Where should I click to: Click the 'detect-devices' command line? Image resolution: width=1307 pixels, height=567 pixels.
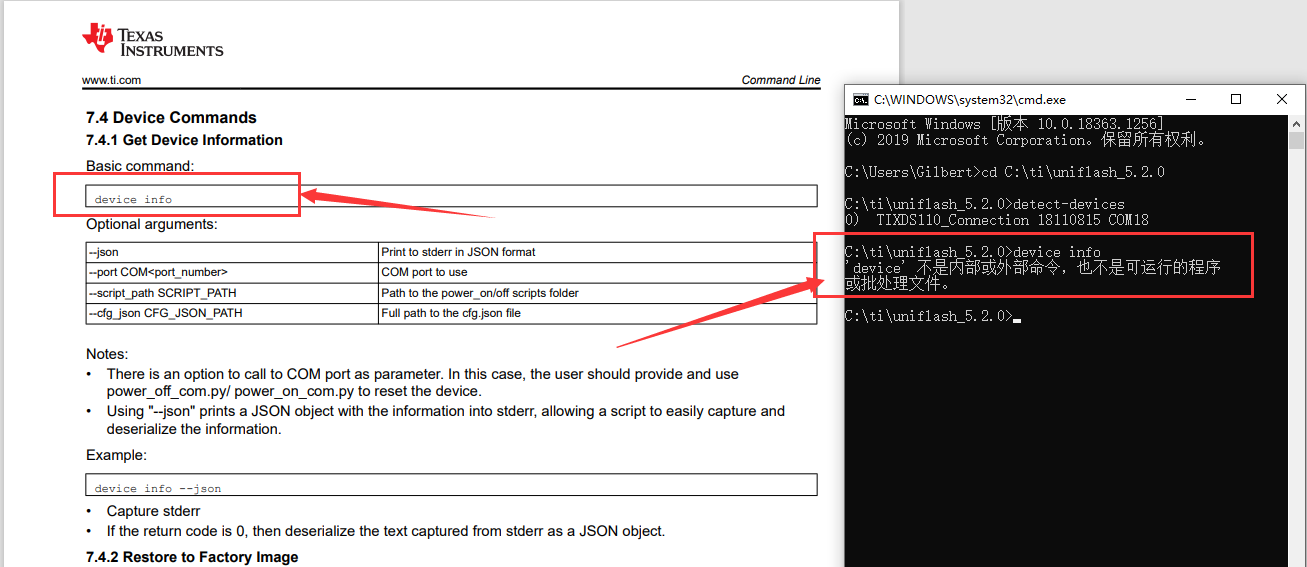[x=985, y=204]
